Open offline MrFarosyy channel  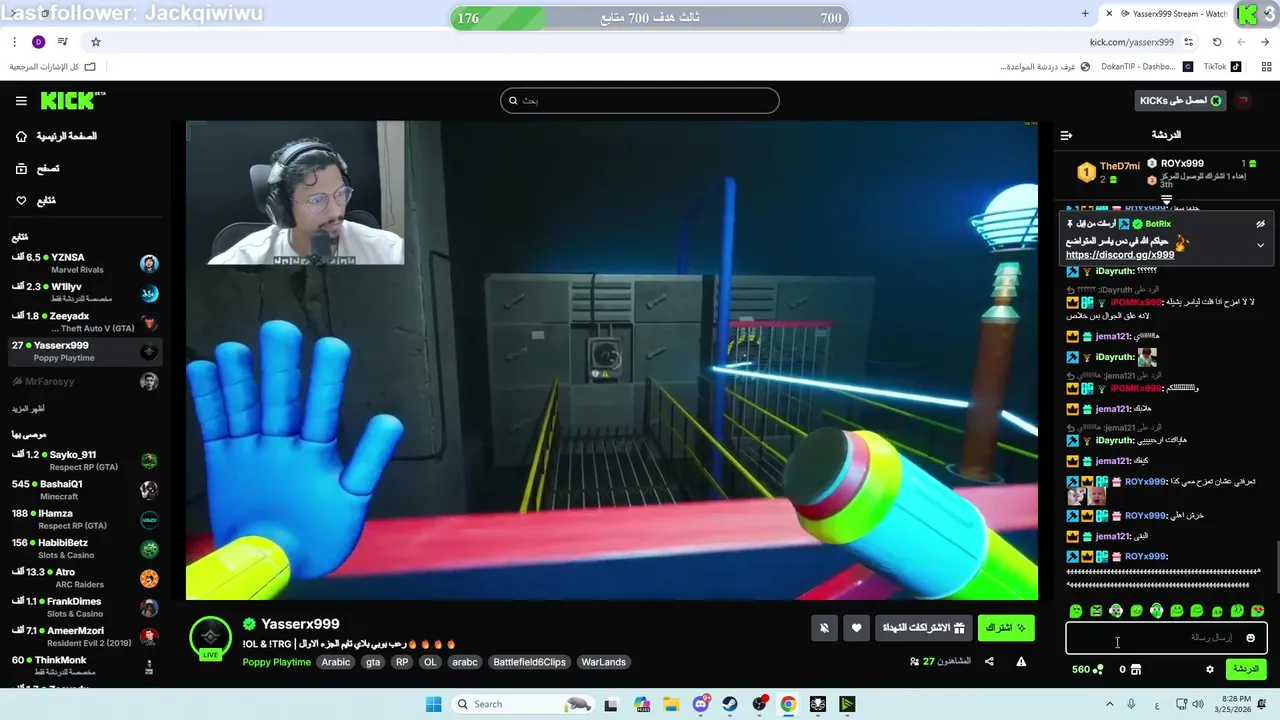(84, 381)
